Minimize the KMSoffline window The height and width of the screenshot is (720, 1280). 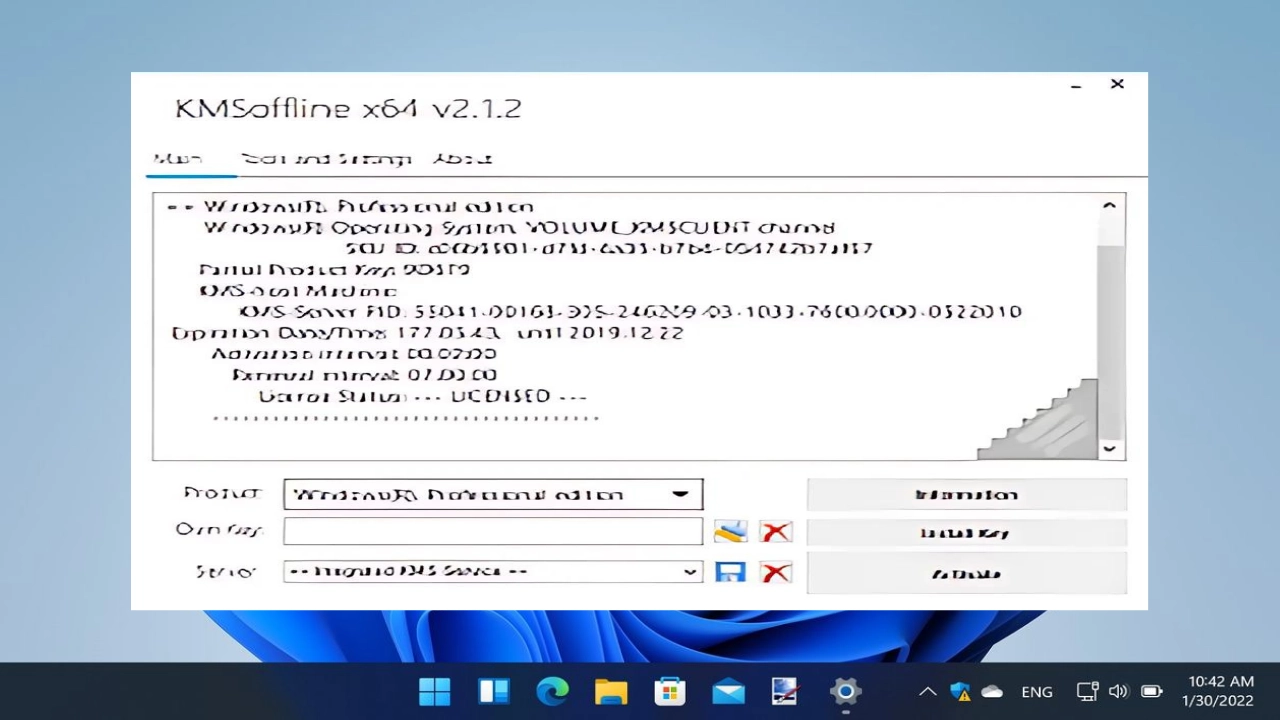[x=1076, y=85]
